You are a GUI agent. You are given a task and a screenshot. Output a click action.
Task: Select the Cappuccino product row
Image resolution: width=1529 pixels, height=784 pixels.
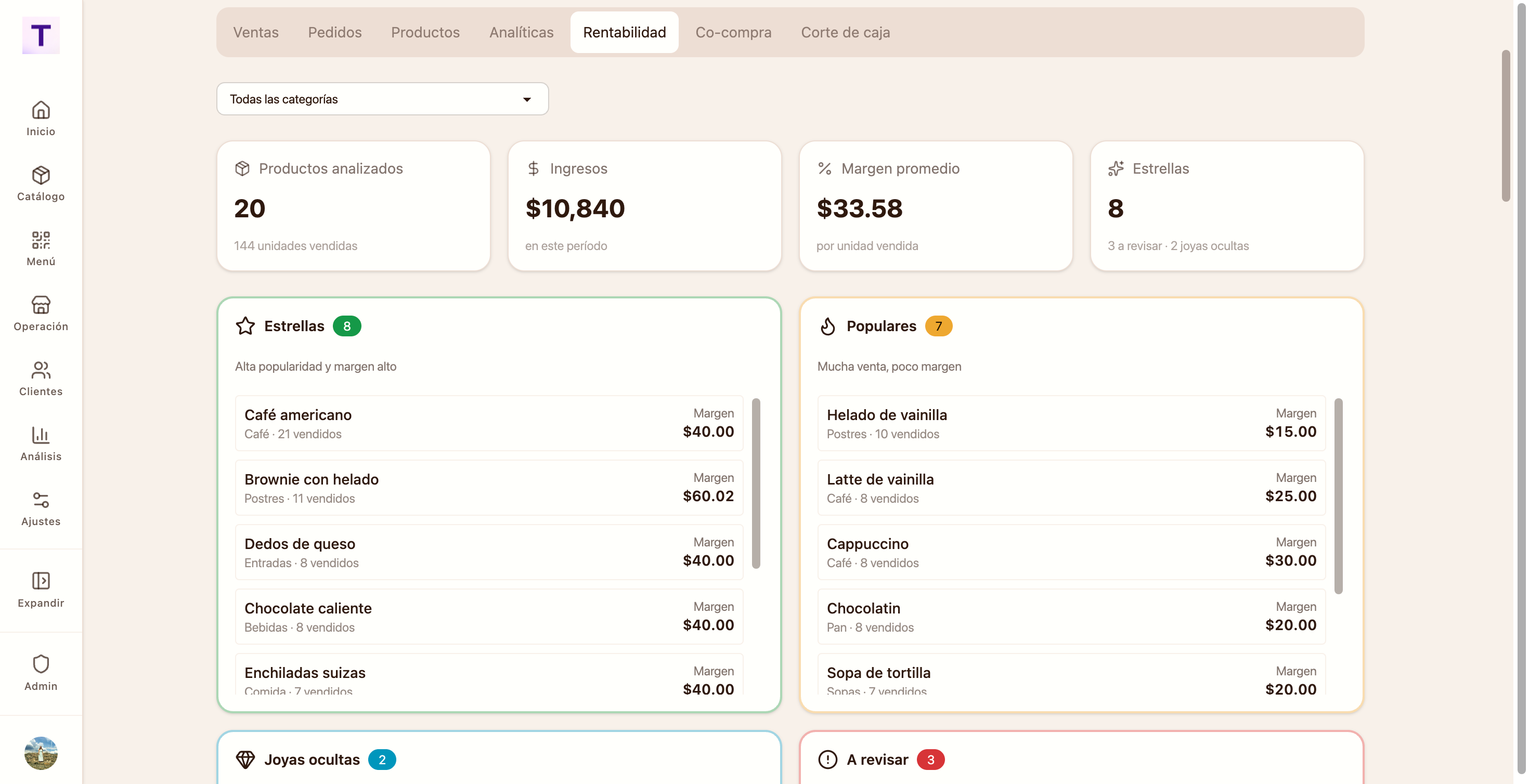[x=1071, y=552]
